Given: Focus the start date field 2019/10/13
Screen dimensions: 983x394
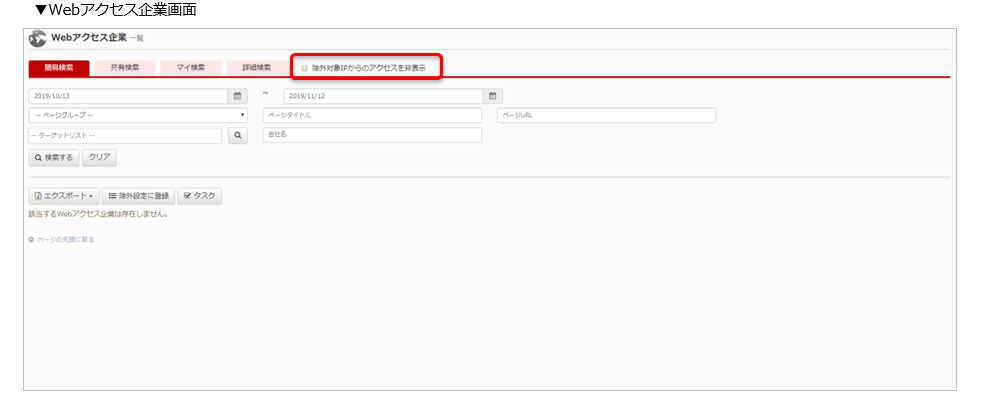Looking at the screenshot, I should (129, 96).
